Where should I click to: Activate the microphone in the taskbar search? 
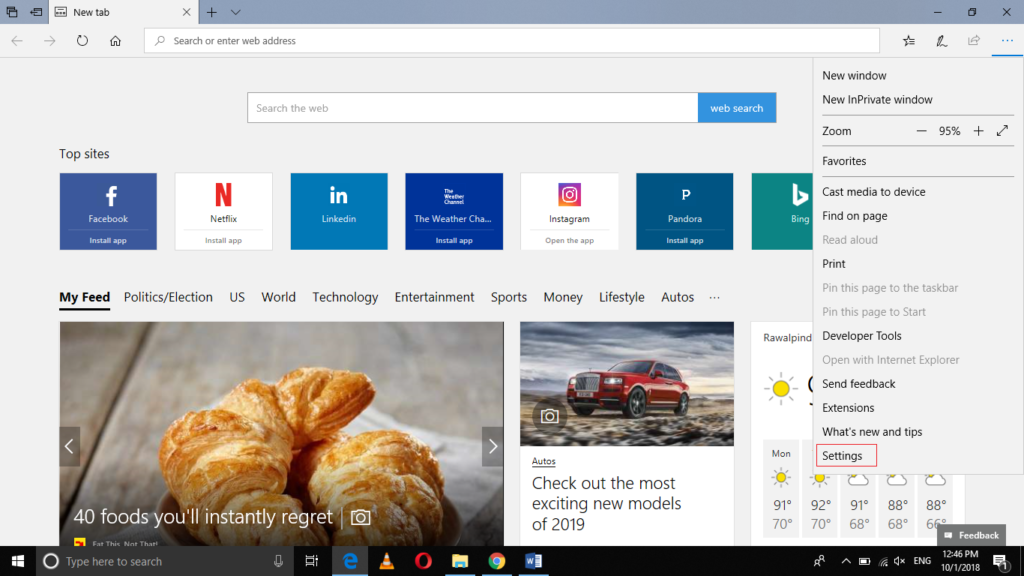pos(277,561)
